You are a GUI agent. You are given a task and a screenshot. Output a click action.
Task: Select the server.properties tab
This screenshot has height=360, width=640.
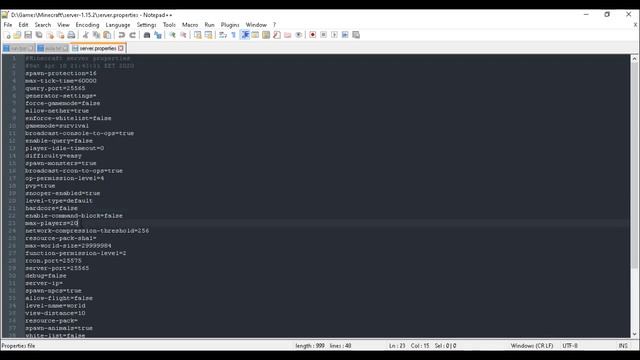(x=98, y=48)
